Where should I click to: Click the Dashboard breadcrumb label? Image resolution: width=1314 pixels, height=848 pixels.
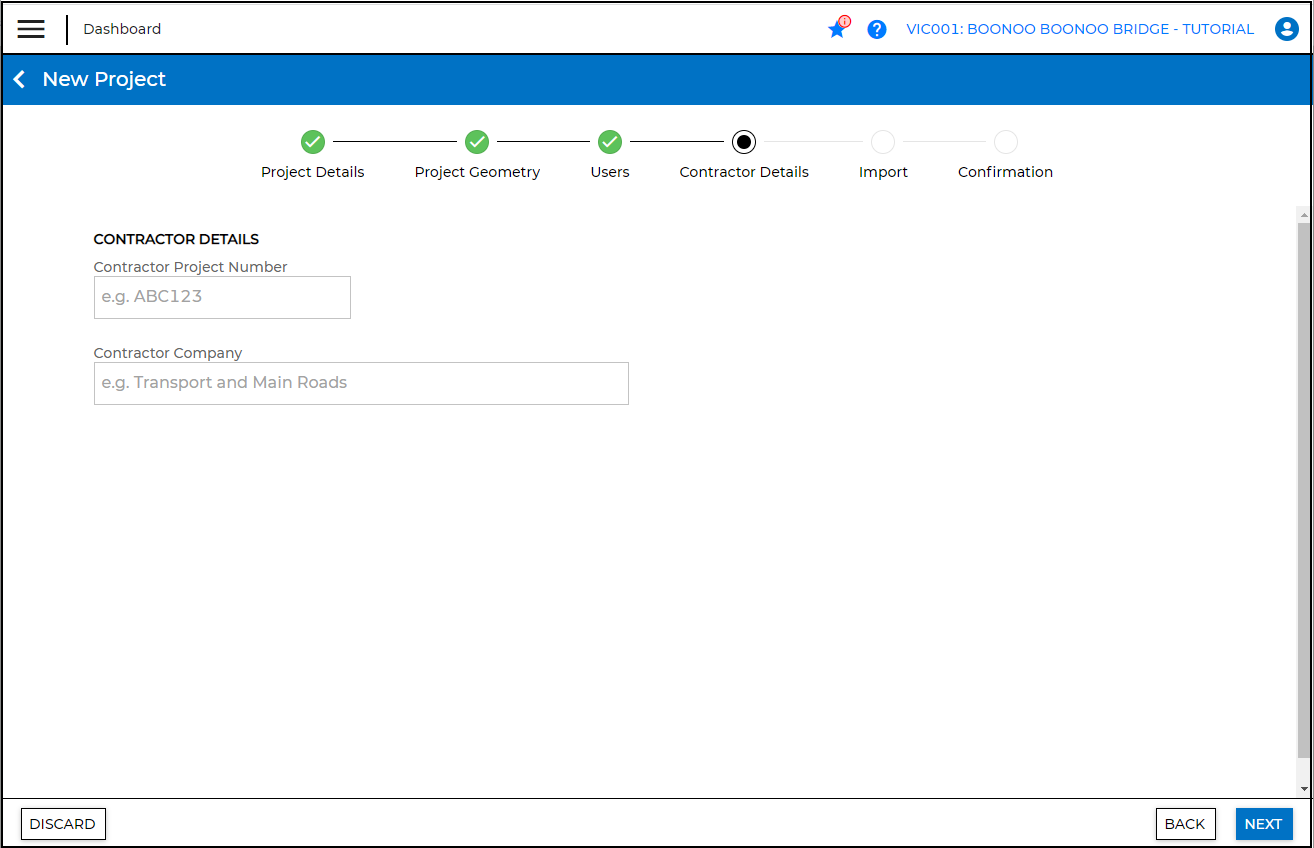pos(122,29)
